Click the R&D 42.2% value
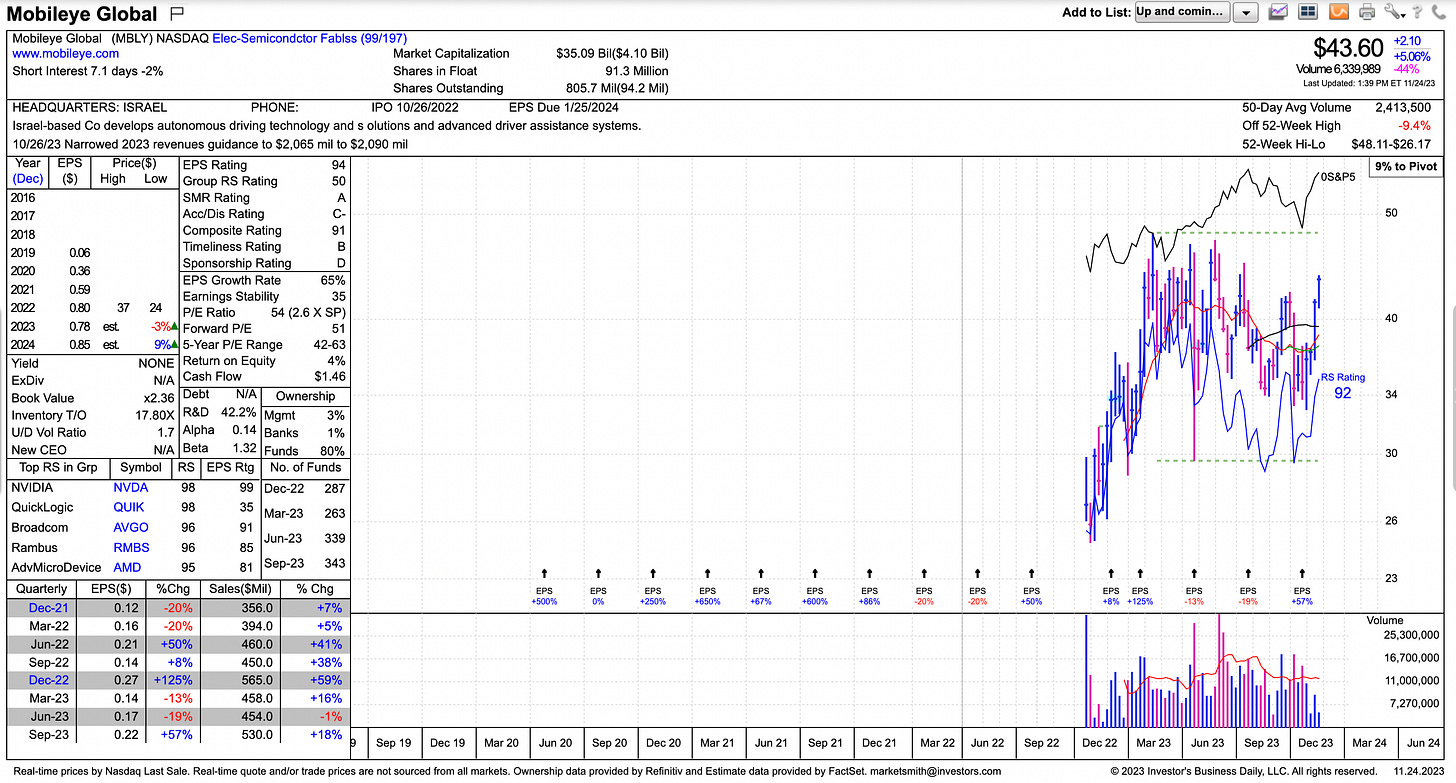This screenshot has width=1456, height=783. coord(241,411)
